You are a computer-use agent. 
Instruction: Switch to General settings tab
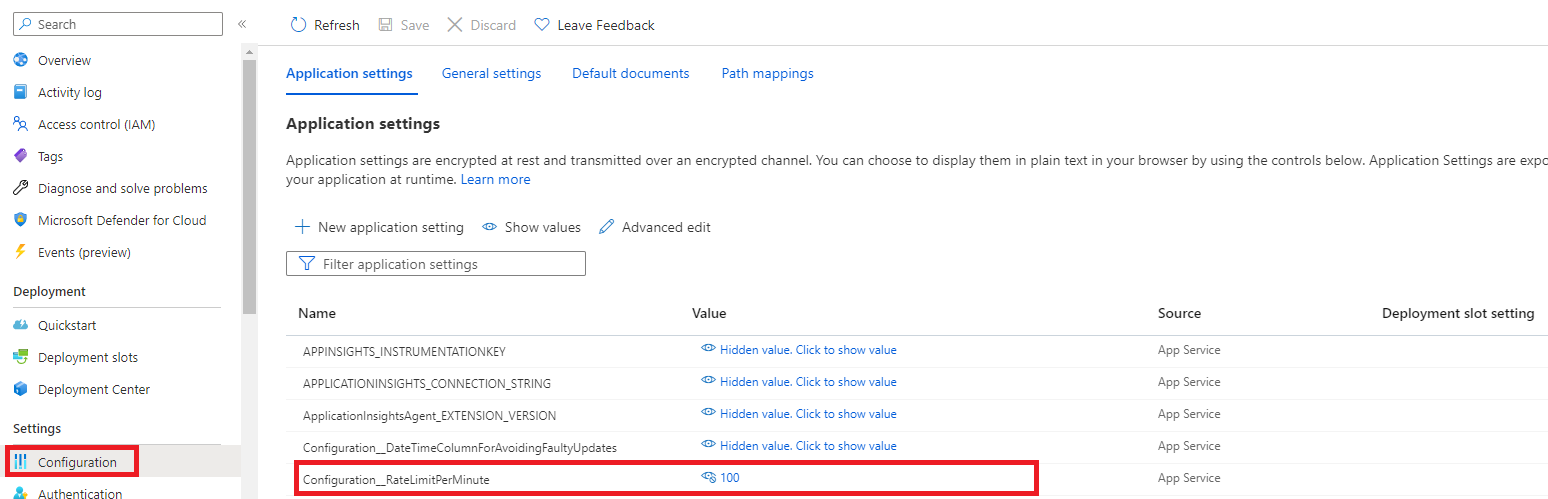tap(491, 73)
